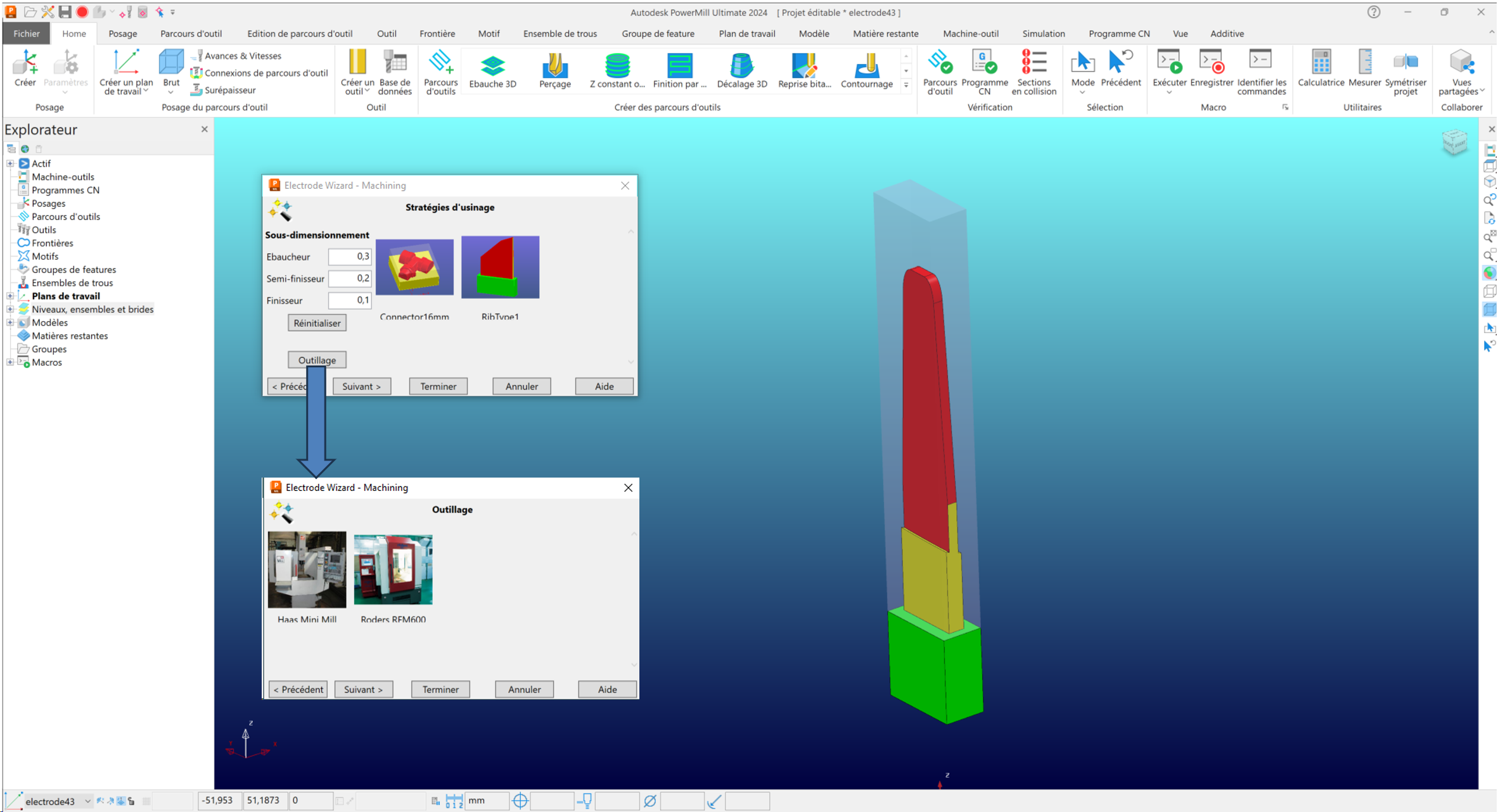Select Perçage strategy
This screenshot has height=812, width=1498.
click(x=554, y=70)
